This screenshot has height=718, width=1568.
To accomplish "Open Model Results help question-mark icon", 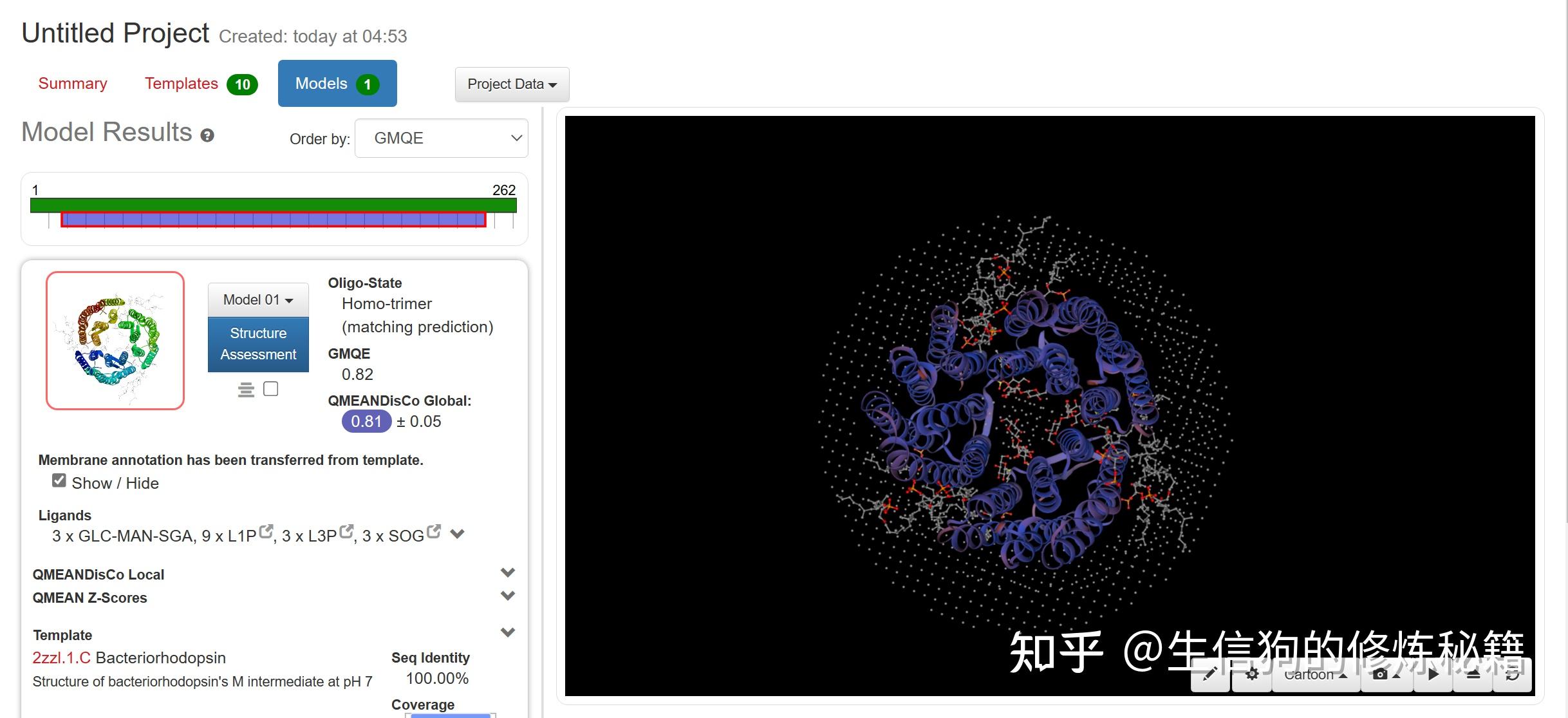I will coord(207,135).
